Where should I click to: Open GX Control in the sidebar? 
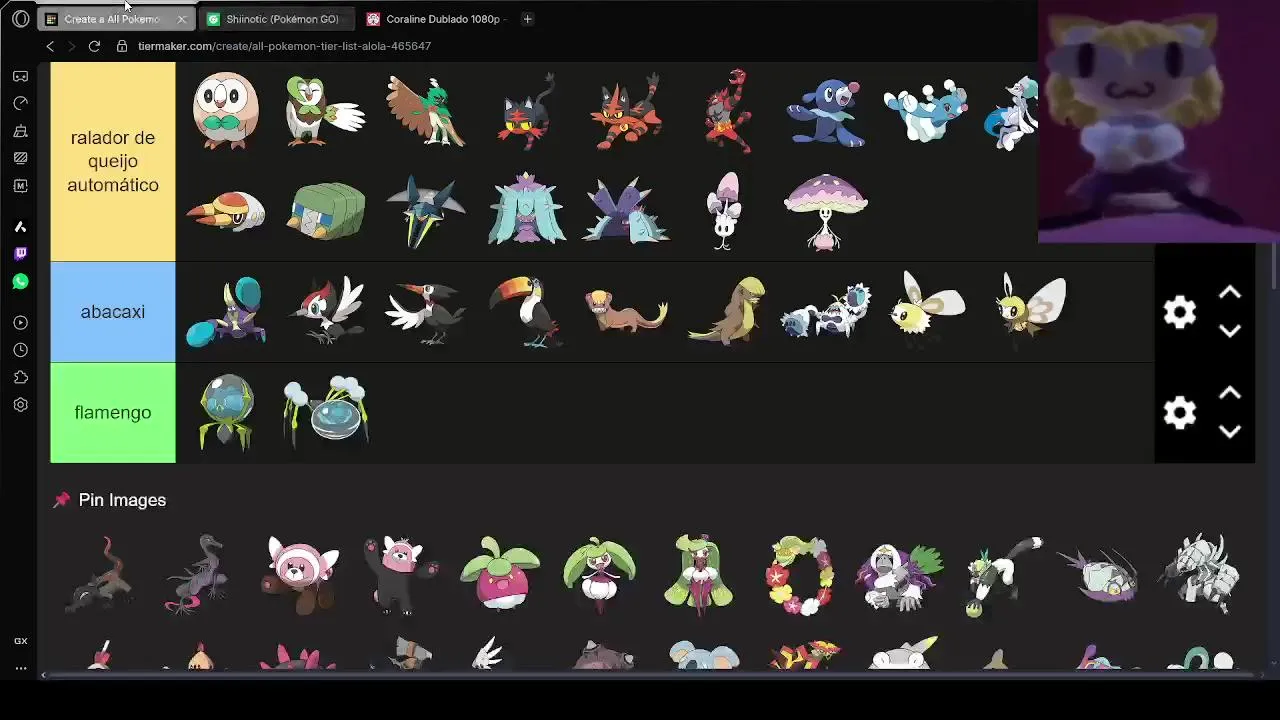[x=20, y=76]
